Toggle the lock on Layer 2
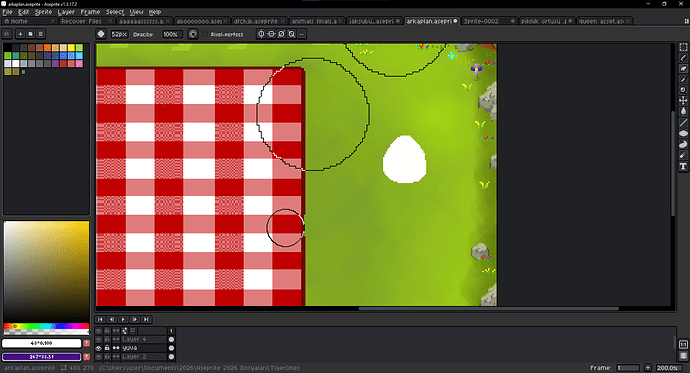 pos(107,357)
